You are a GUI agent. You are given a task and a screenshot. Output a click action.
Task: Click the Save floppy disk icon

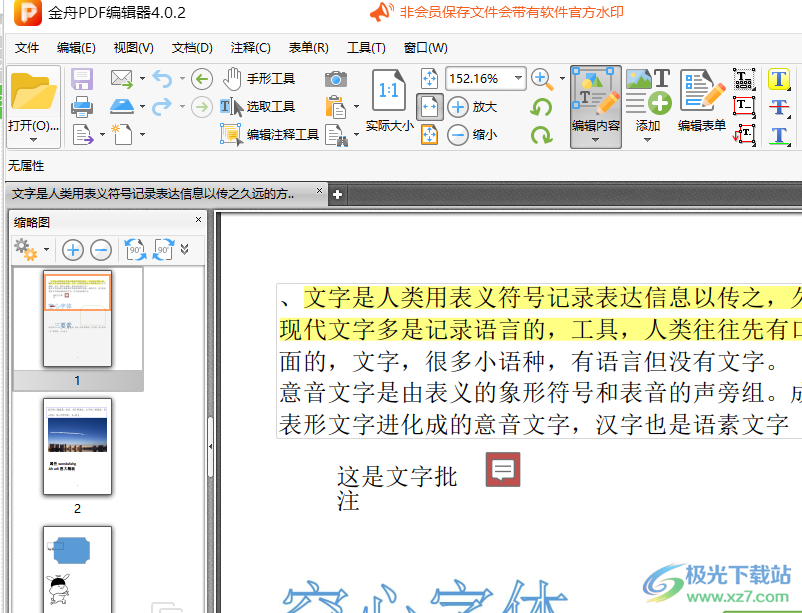(x=82, y=79)
